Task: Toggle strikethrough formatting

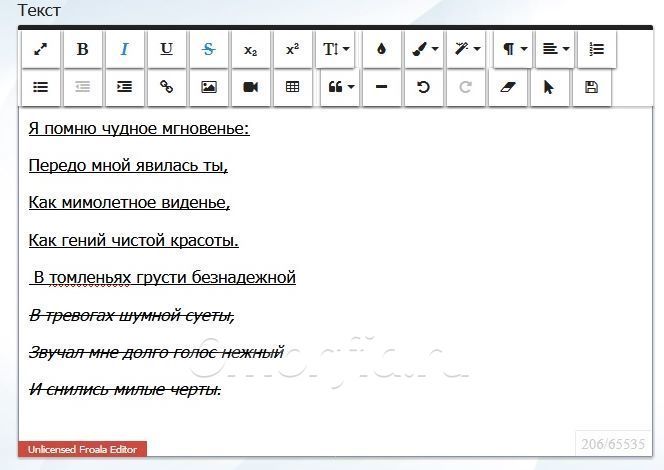Action: coord(208,50)
